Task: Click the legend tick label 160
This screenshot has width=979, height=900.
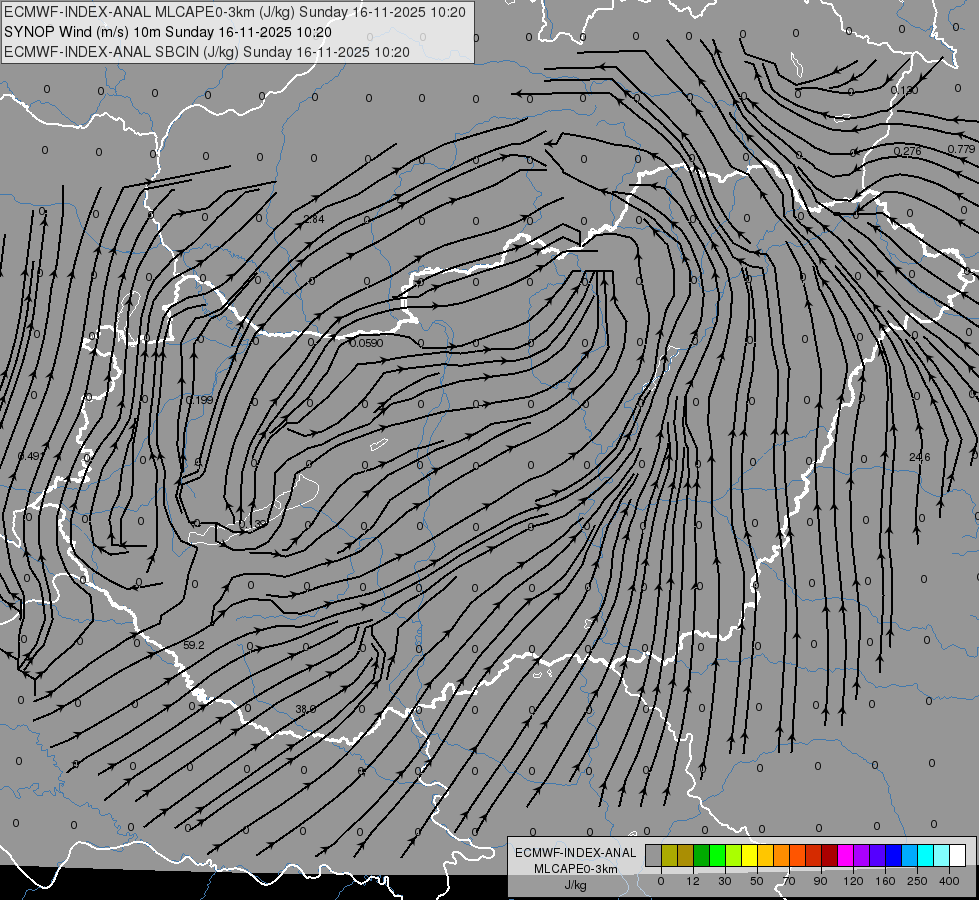Action: tap(885, 881)
